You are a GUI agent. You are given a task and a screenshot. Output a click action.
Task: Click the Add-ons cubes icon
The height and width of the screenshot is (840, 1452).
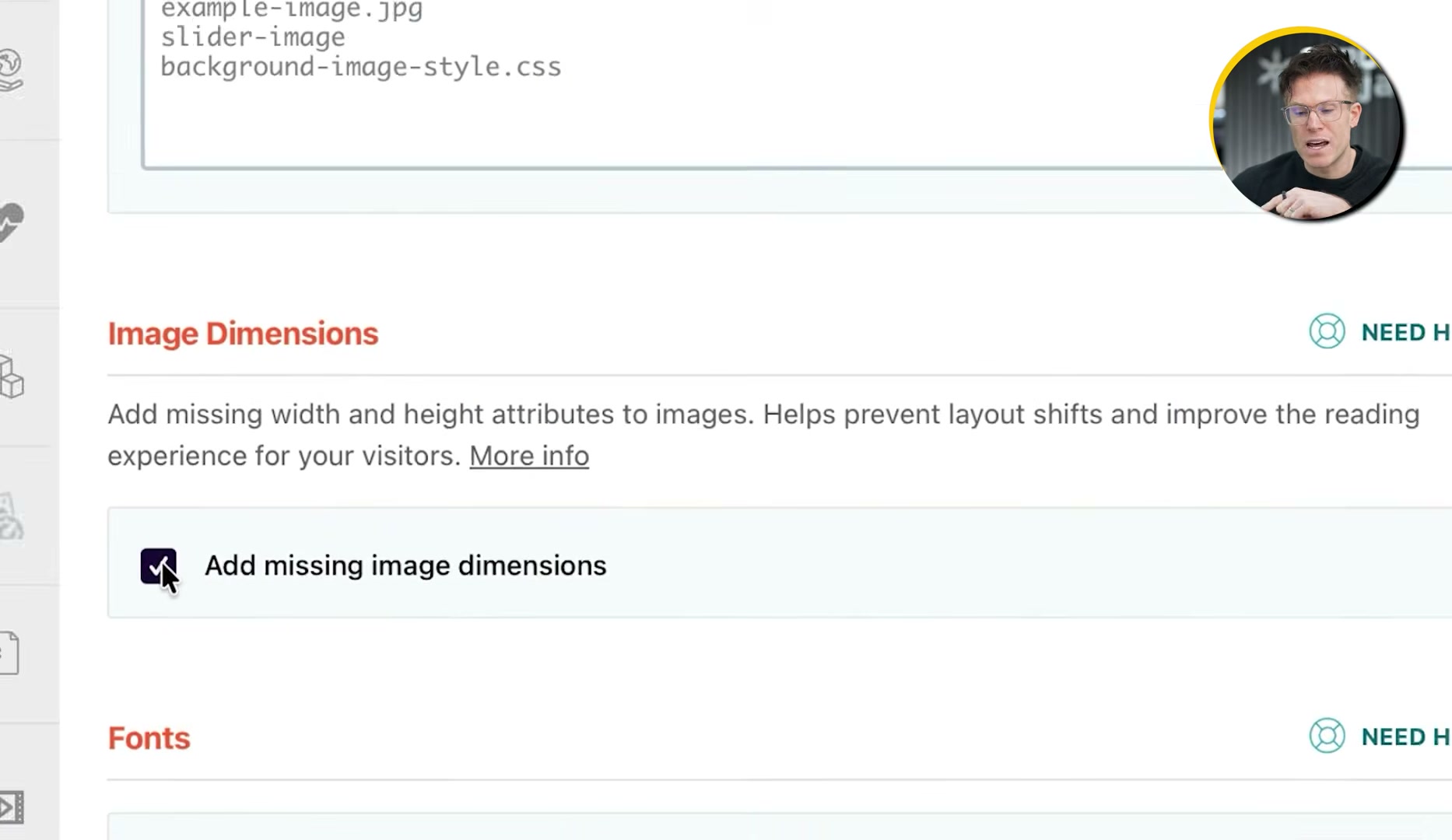(11, 381)
